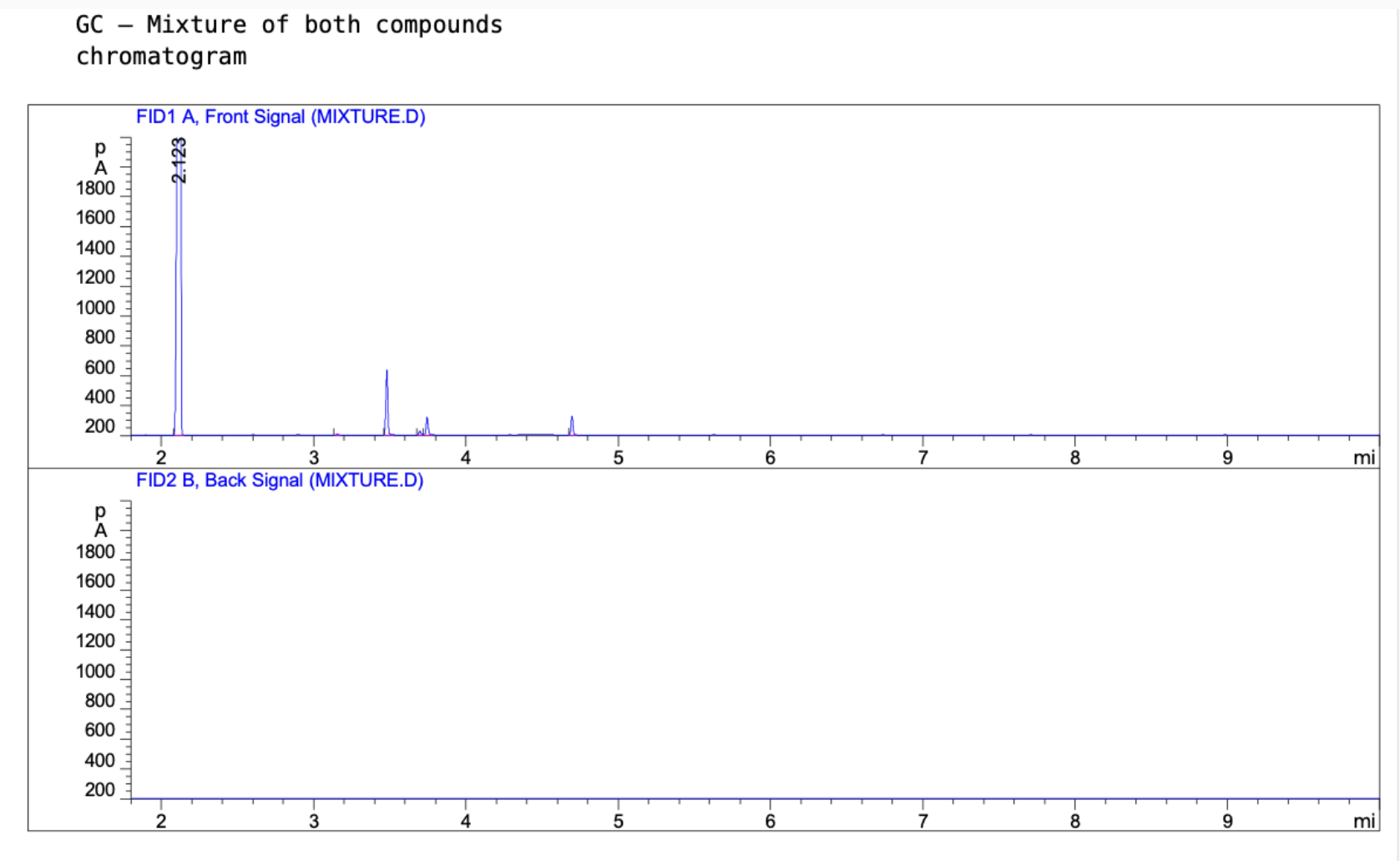Viewport: 1400px width, 861px height.
Task: Click x-axis label '4' on the front signal chart
Action: pos(466,458)
